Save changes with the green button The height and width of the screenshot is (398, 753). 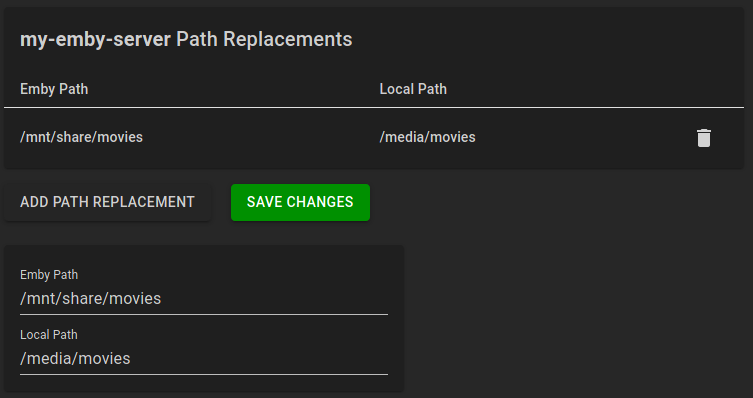coord(300,202)
